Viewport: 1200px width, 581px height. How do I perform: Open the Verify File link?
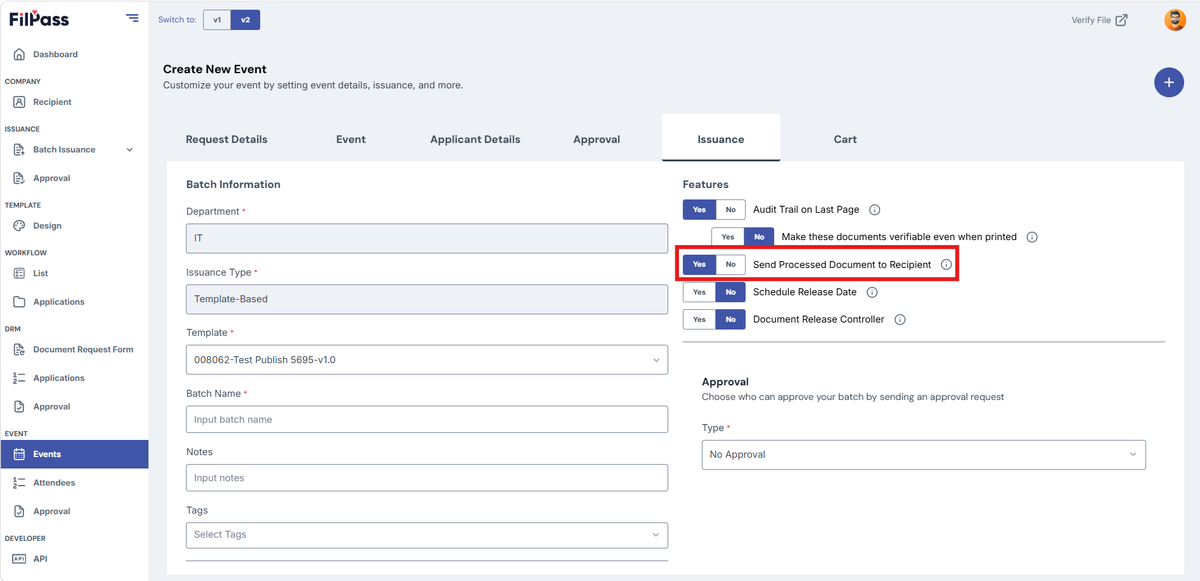point(1099,20)
